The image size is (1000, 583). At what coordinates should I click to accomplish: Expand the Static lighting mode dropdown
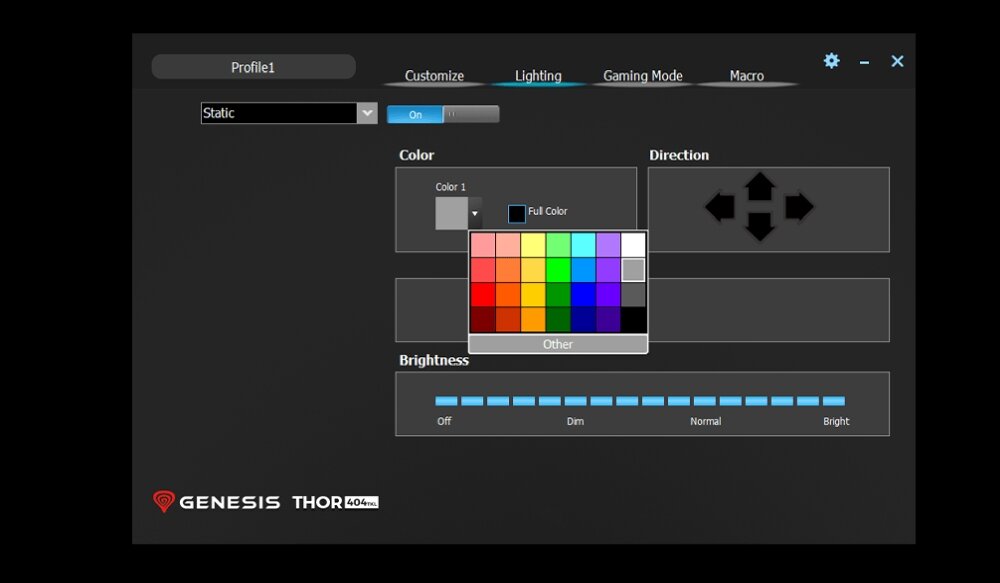click(x=367, y=113)
